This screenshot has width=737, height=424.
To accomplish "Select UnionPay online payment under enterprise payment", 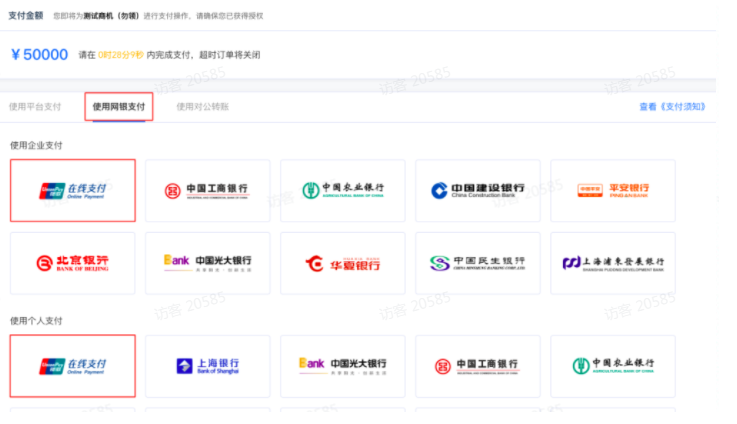I will 73,190.
